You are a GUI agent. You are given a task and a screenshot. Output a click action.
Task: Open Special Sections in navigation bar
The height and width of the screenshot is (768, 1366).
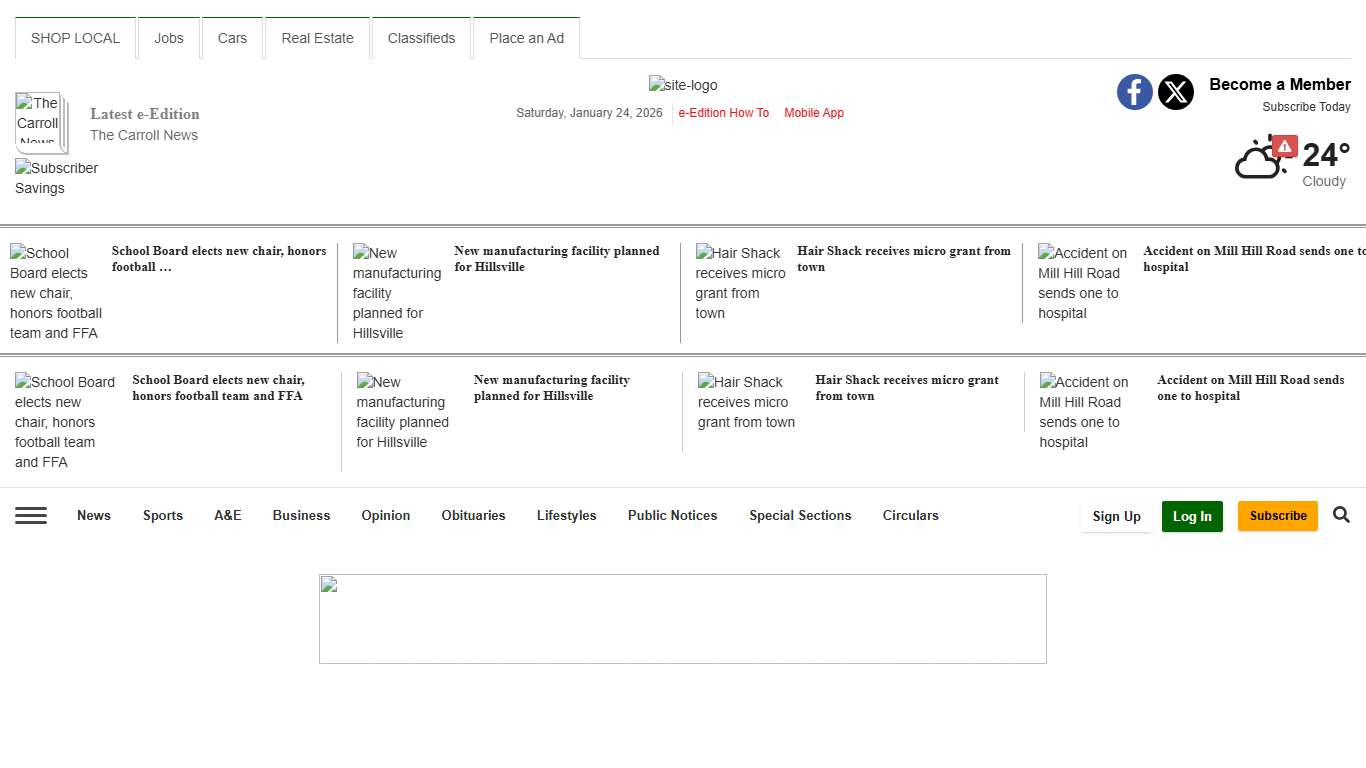click(x=800, y=515)
